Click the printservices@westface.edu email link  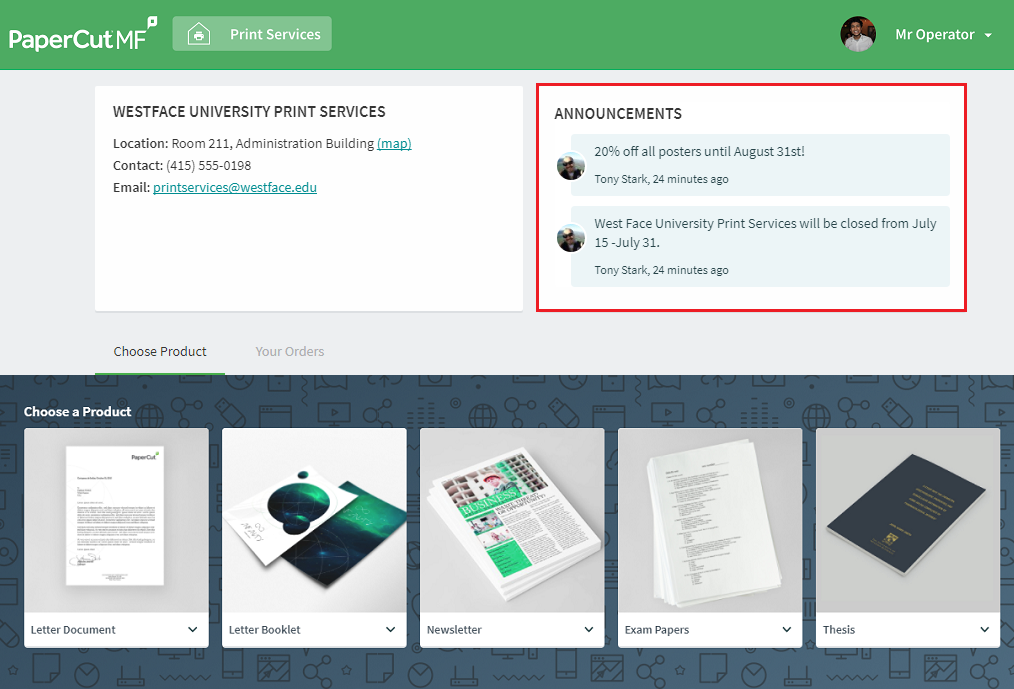235,187
